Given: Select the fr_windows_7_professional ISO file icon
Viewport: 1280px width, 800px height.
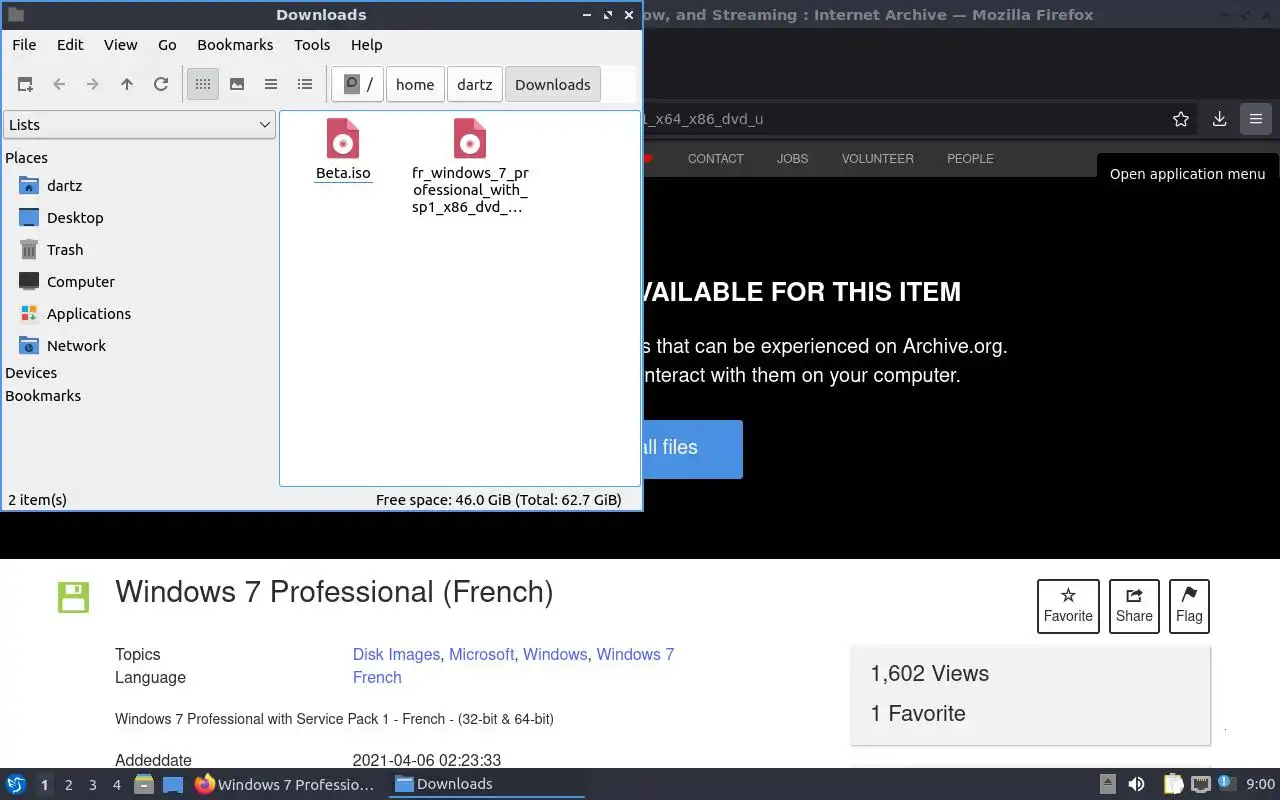Looking at the screenshot, I should 470,140.
